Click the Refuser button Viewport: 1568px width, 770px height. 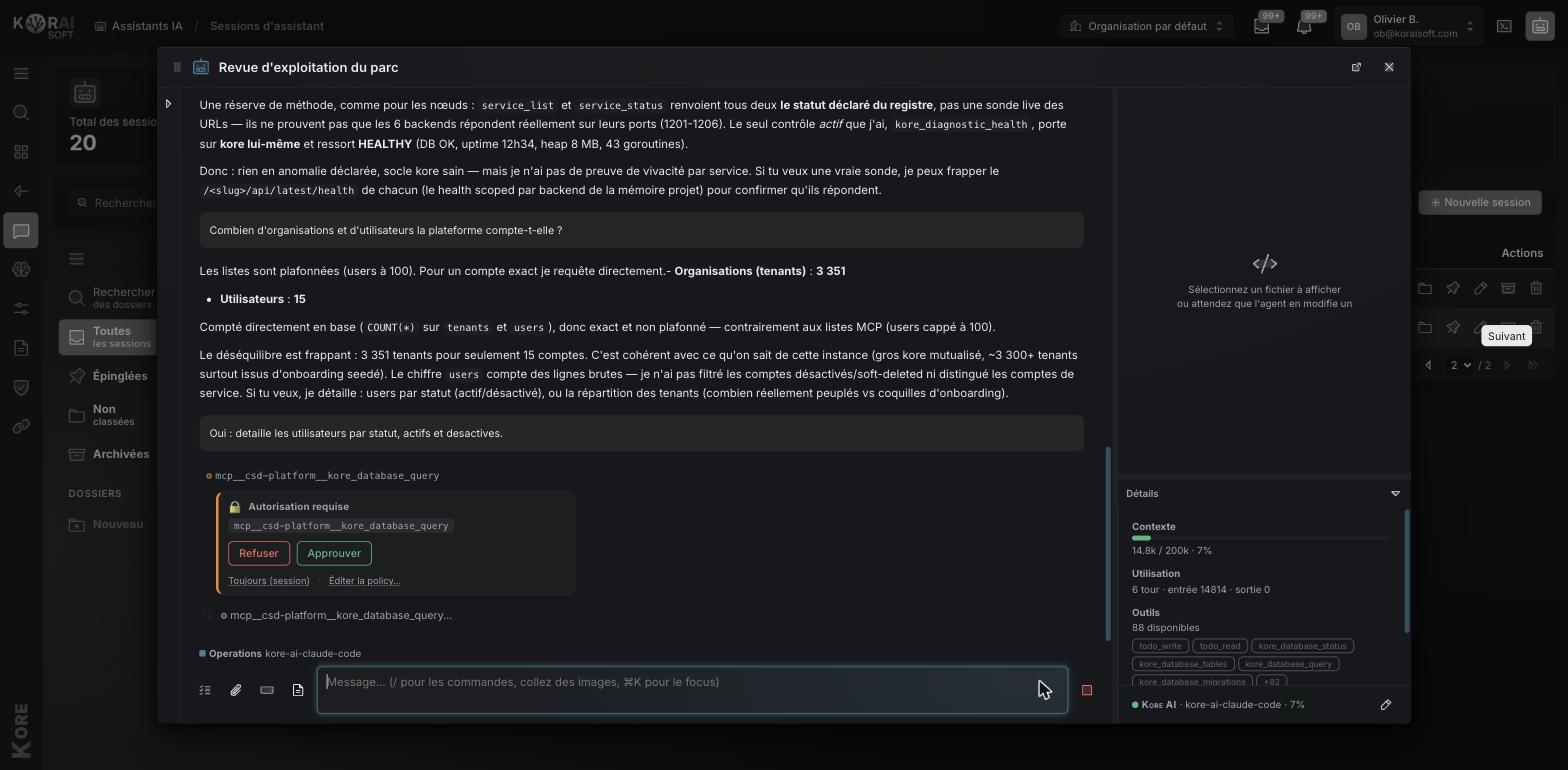pyautogui.click(x=258, y=553)
